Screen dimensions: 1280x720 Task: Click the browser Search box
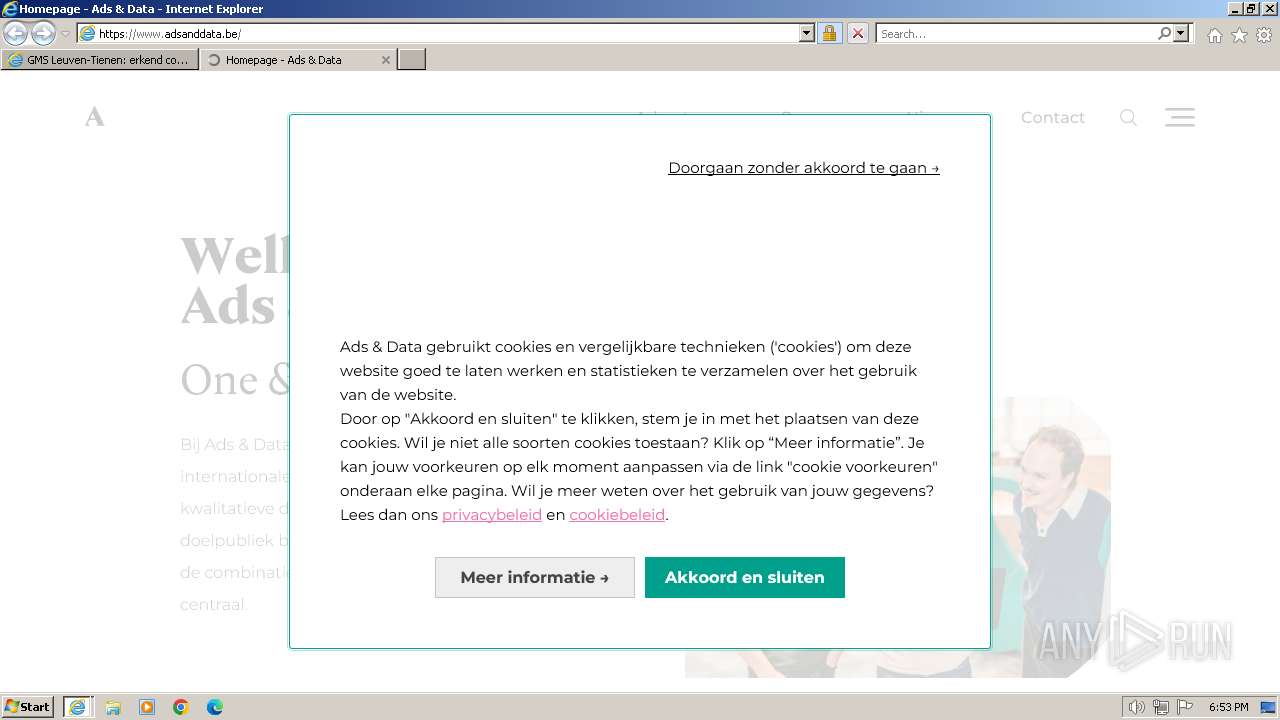pyautogui.click(x=1016, y=33)
